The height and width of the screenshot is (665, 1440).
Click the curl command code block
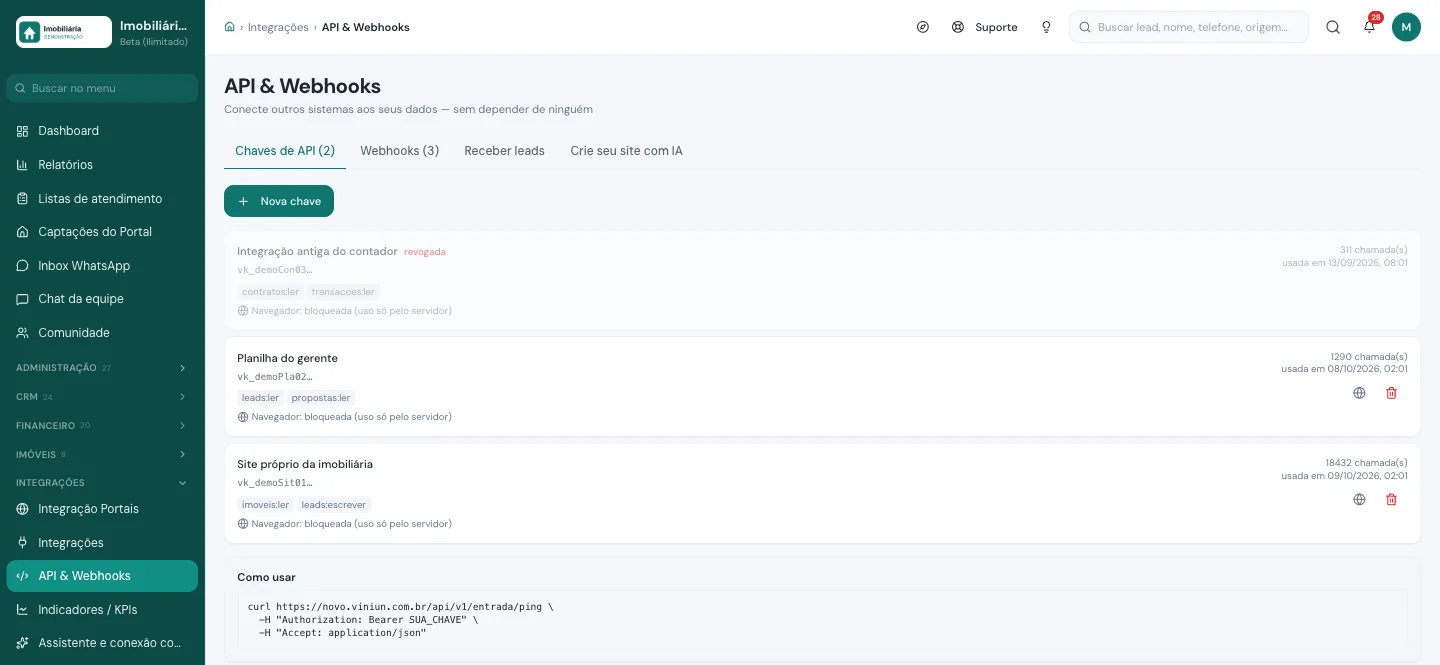click(x=822, y=620)
